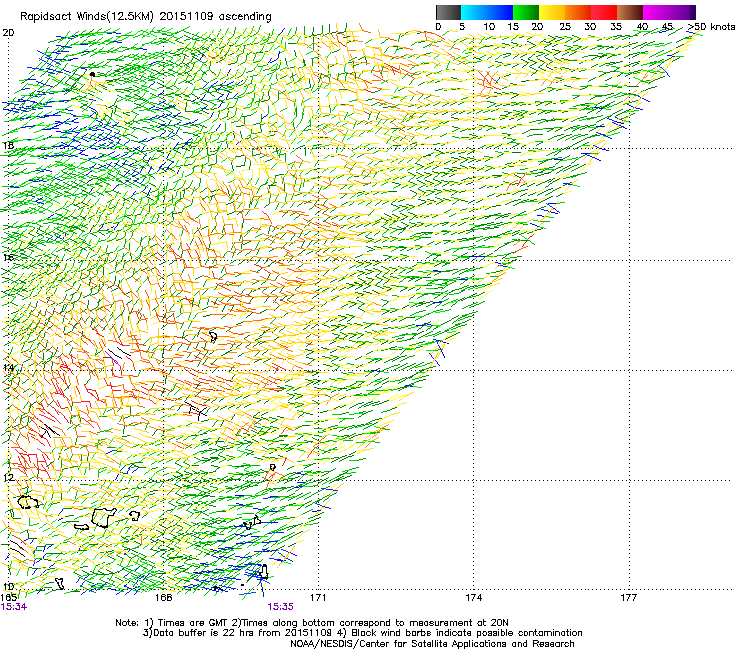Click the latitude axis label '18'

pyautogui.click(x=8, y=145)
